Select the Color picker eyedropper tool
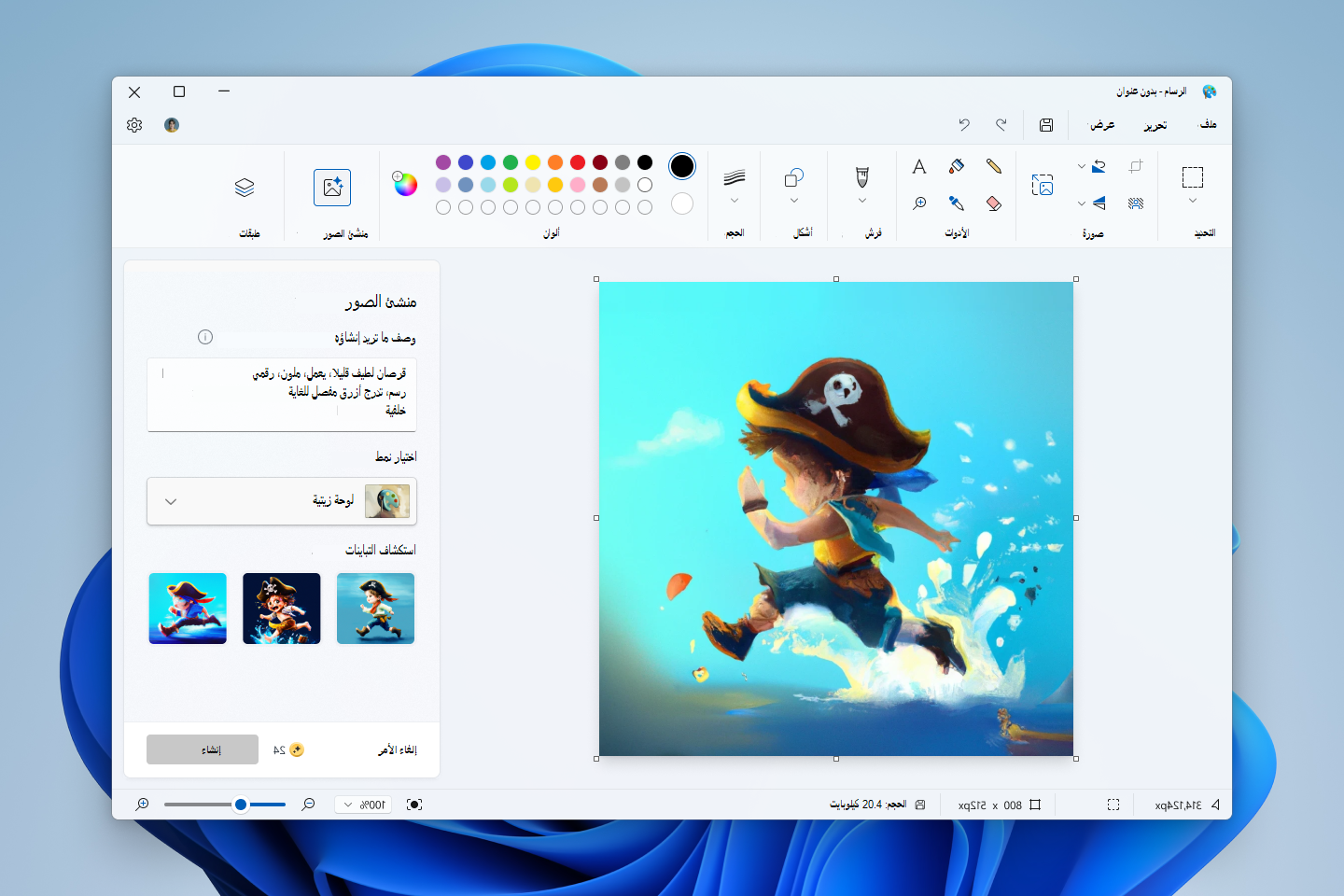Viewport: 1344px width, 896px height. tap(957, 203)
